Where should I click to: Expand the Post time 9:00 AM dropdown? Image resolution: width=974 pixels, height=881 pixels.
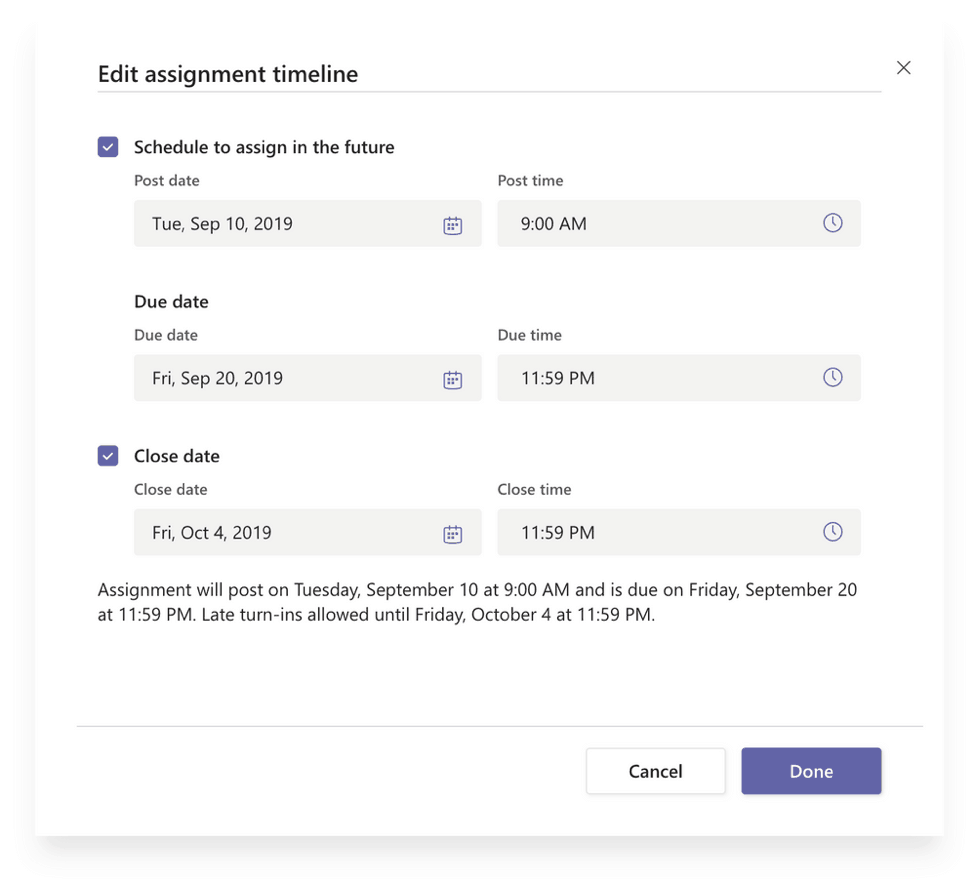pyautogui.click(x=660, y=224)
